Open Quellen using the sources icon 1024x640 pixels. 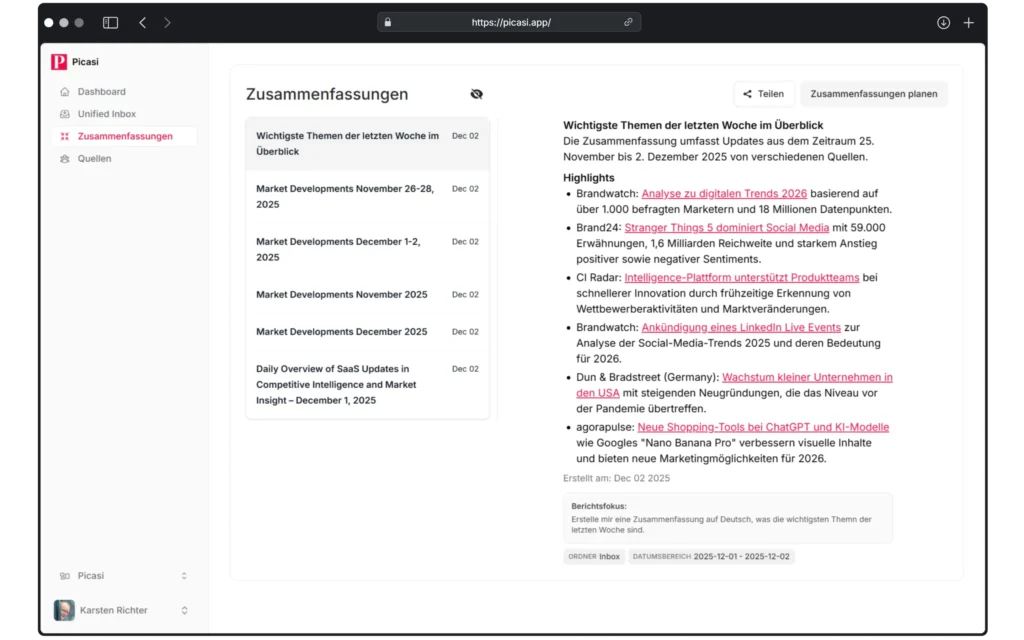[62, 158]
